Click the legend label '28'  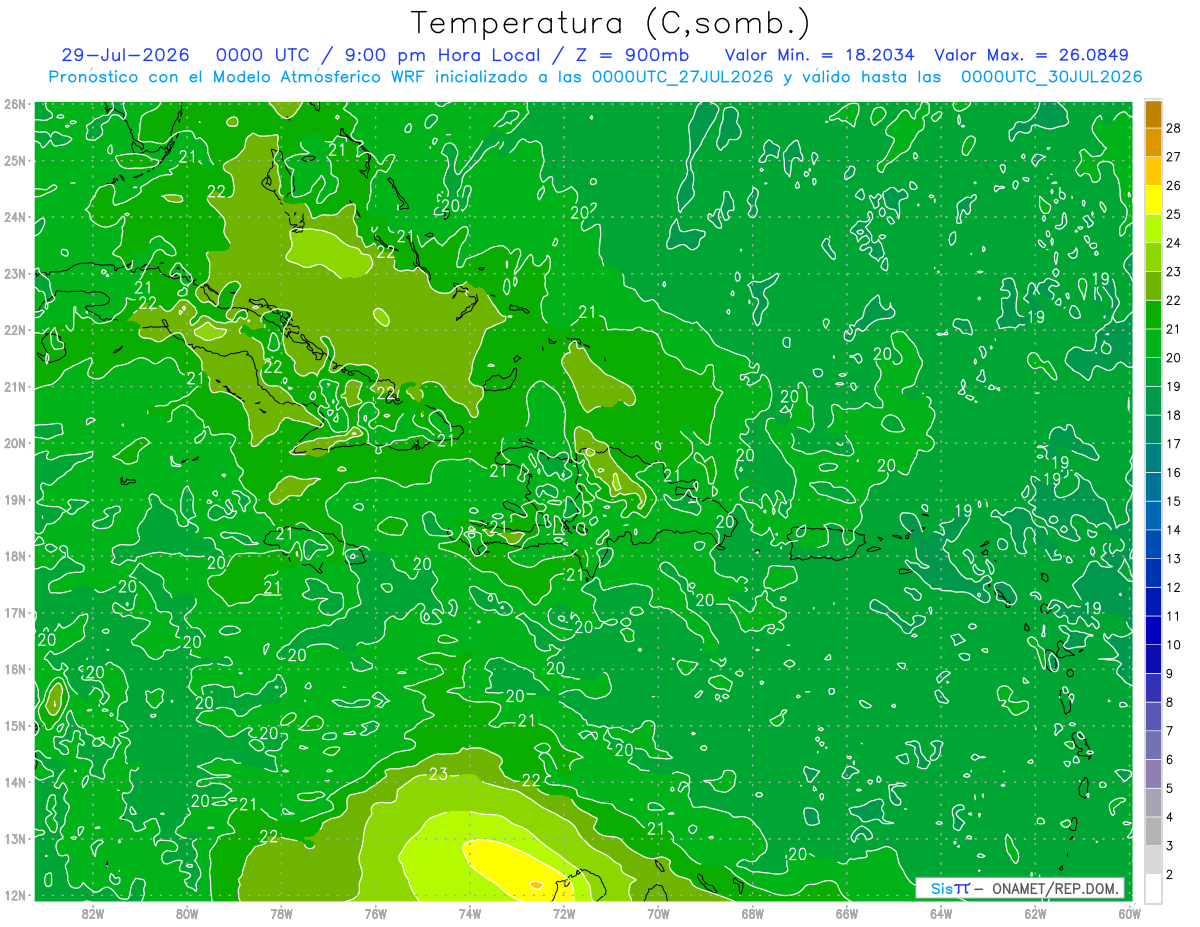tap(1174, 128)
